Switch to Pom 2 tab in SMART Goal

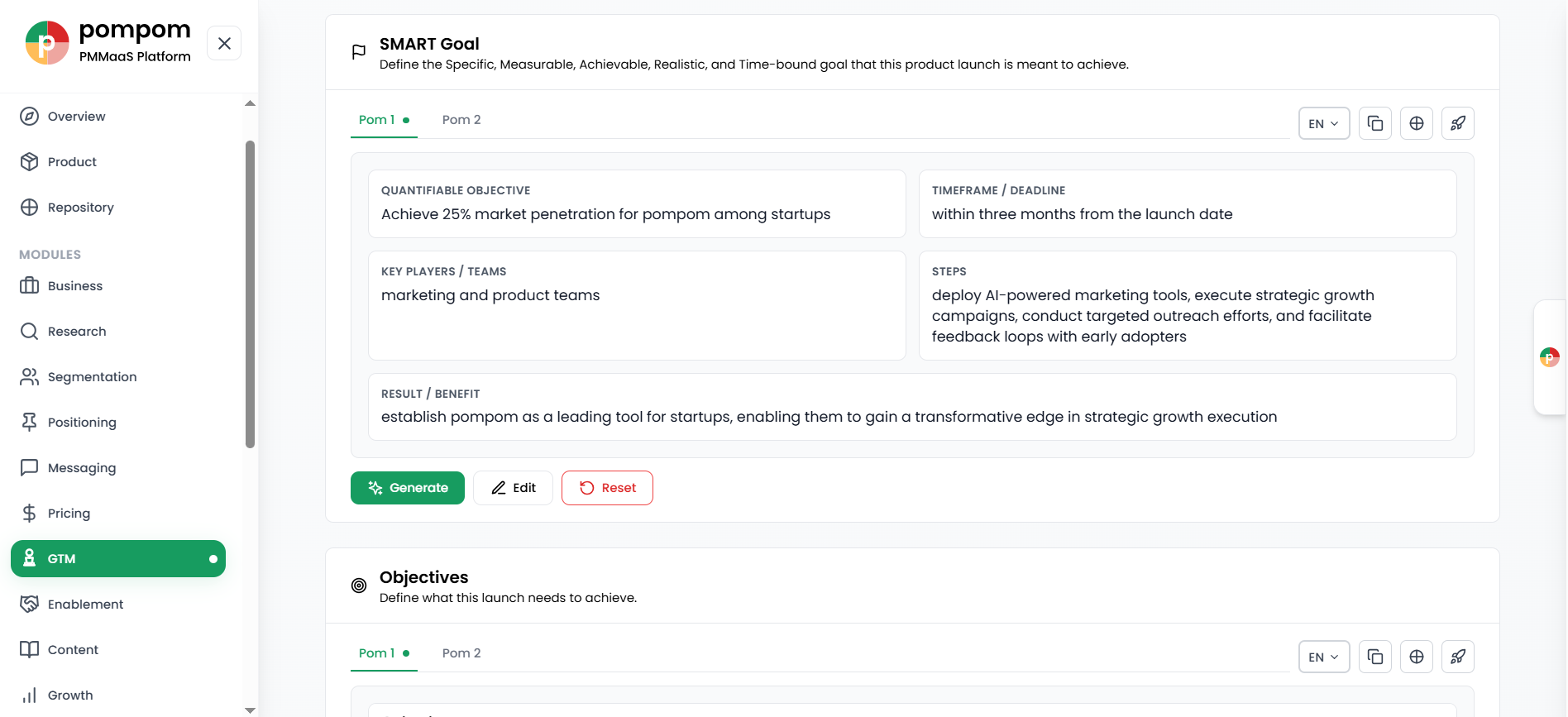tap(461, 120)
